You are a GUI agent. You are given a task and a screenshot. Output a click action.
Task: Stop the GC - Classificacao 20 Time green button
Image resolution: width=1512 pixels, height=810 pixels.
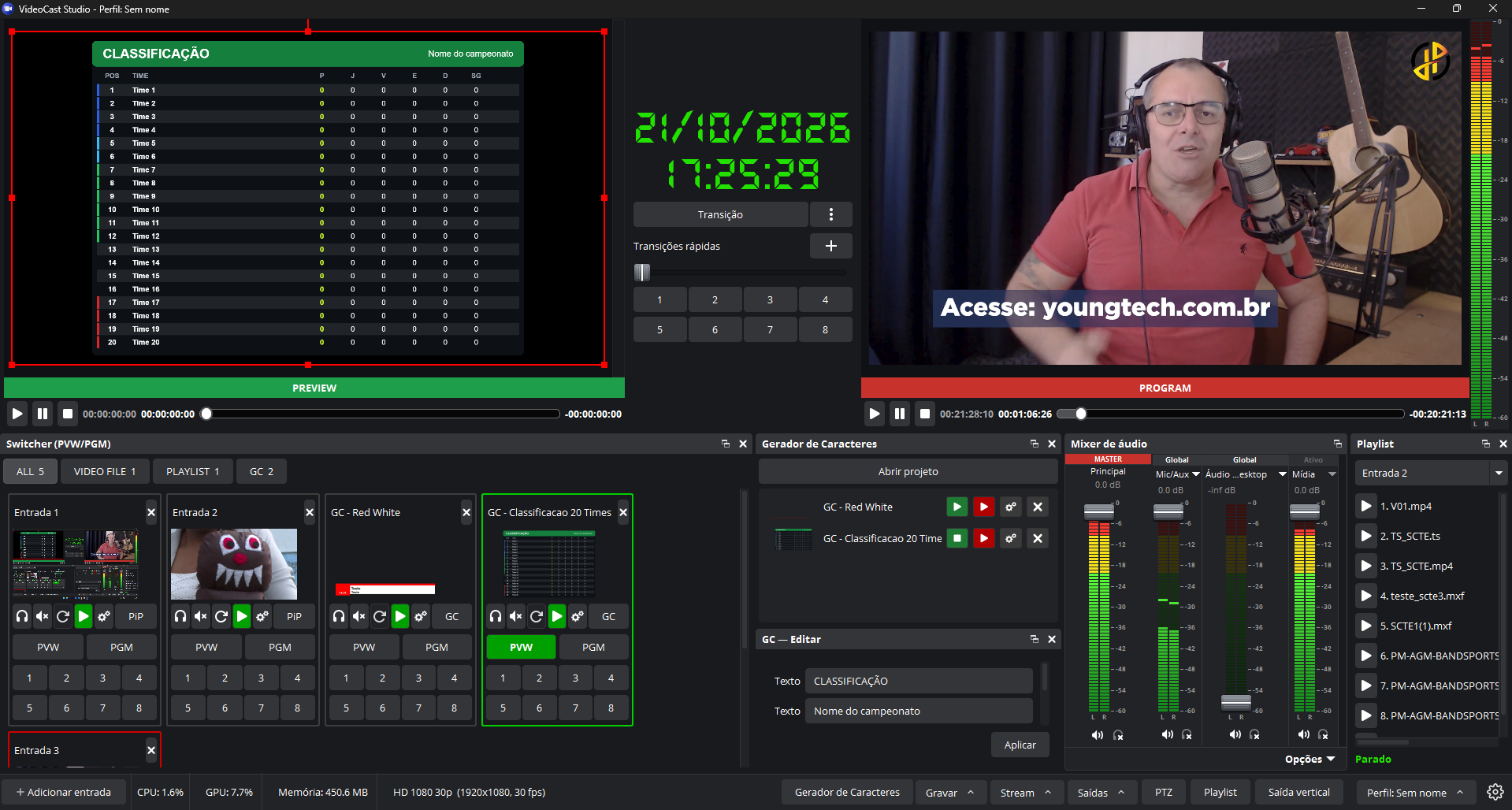(x=957, y=538)
